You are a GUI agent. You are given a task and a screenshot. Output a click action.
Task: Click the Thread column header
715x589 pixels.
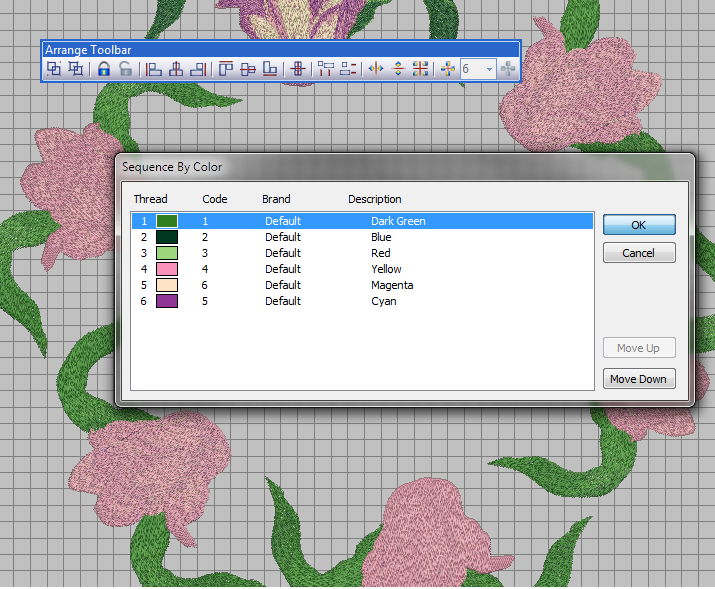pos(150,199)
